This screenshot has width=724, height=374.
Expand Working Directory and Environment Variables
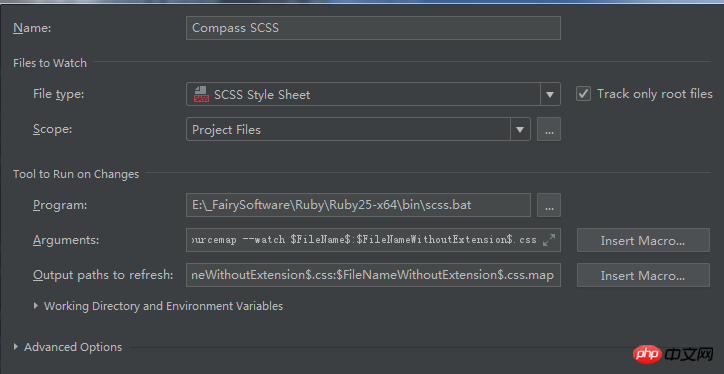[36, 306]
